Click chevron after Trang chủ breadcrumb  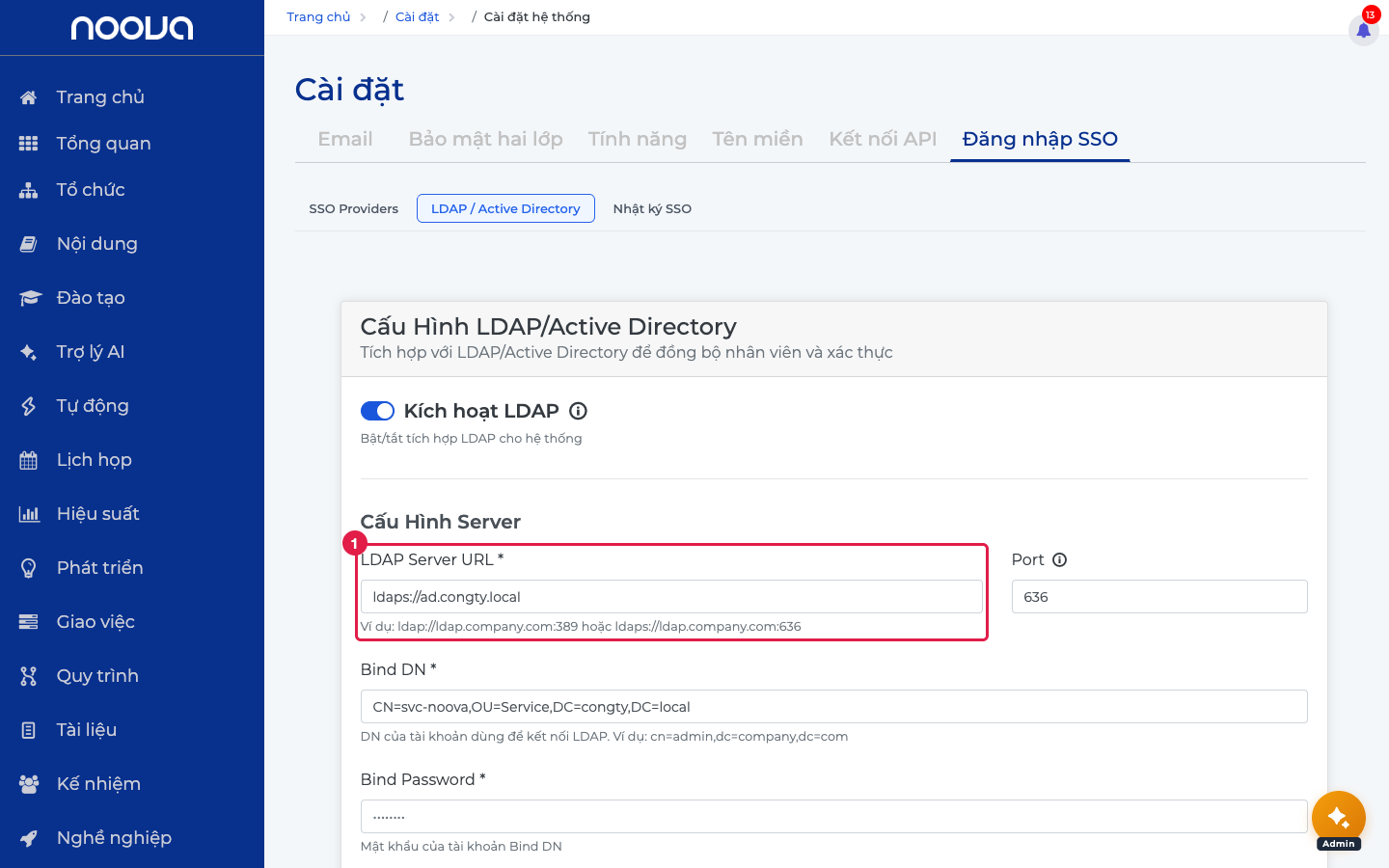364,17
